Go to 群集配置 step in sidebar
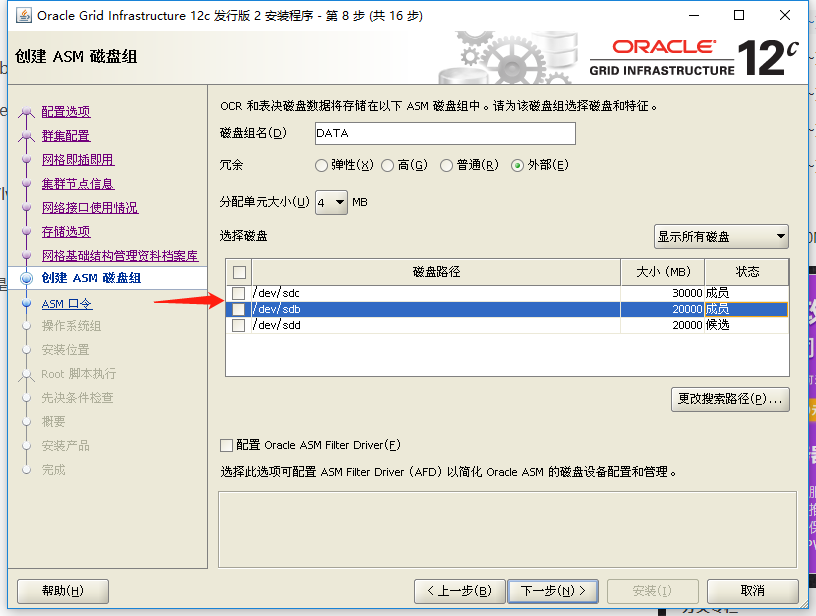This screenshot has height=616, width=816. (66, 135)
